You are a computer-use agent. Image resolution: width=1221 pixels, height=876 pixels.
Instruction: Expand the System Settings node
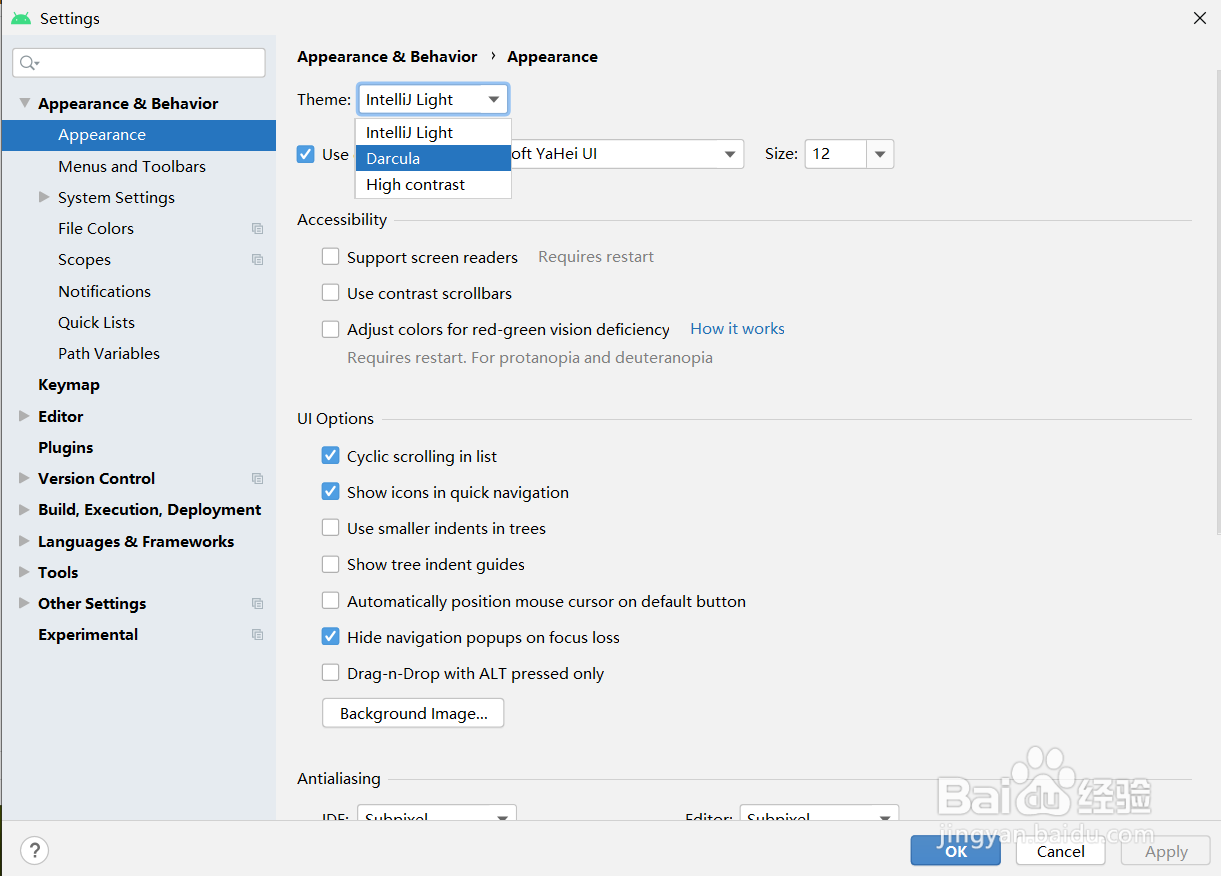(x=44, y=197)
